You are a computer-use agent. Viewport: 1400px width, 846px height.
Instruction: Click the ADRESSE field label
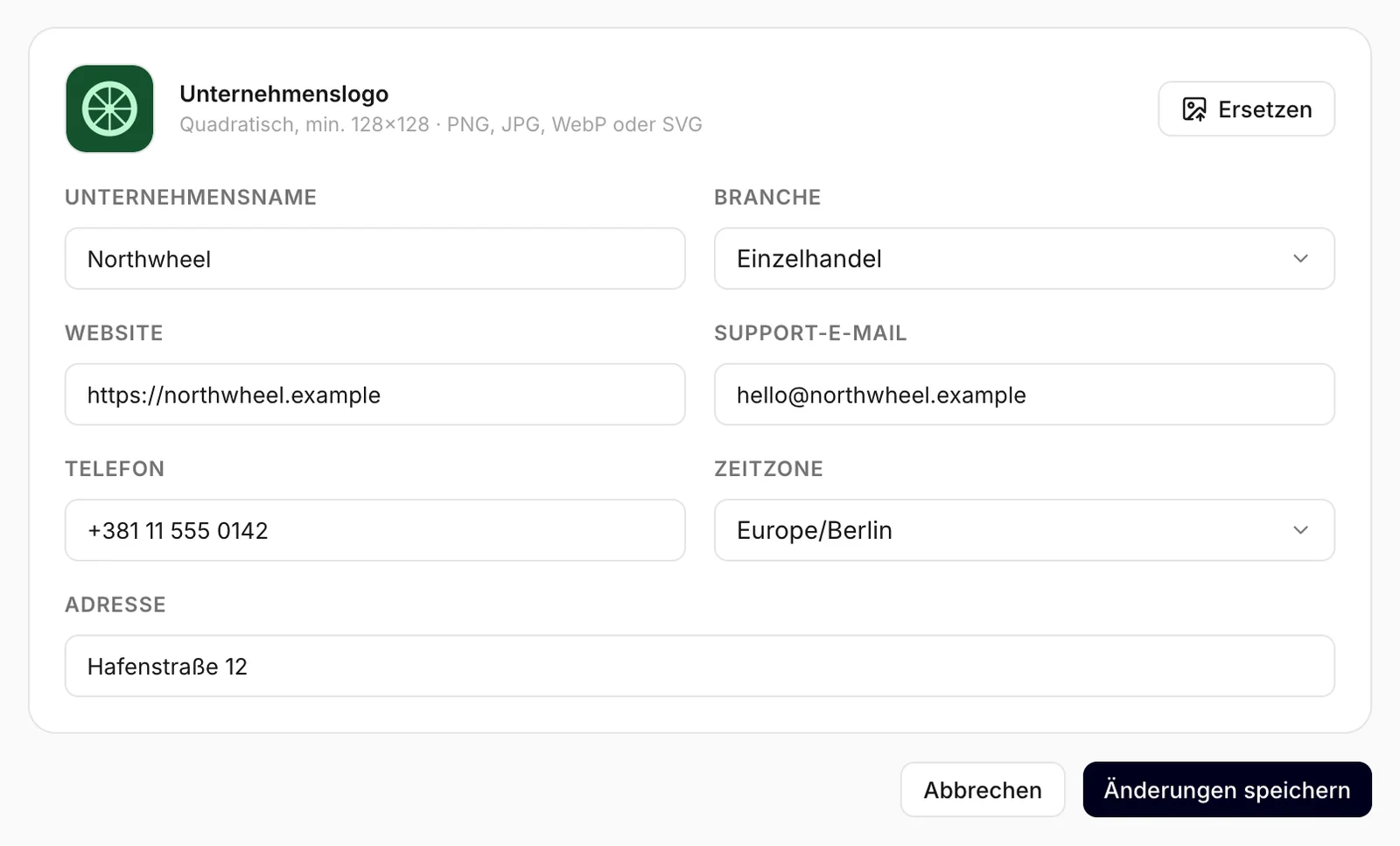click(x=115, y=605)
